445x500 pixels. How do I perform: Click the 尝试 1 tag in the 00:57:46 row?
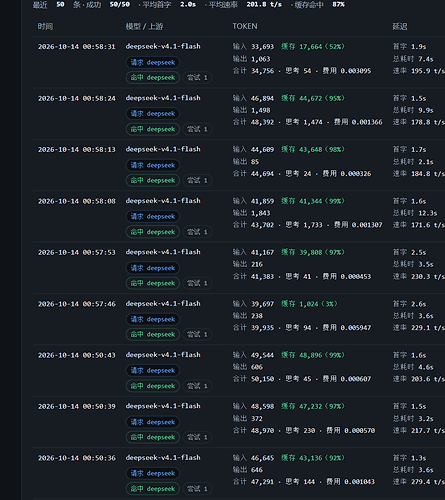(x=197, y=334)
